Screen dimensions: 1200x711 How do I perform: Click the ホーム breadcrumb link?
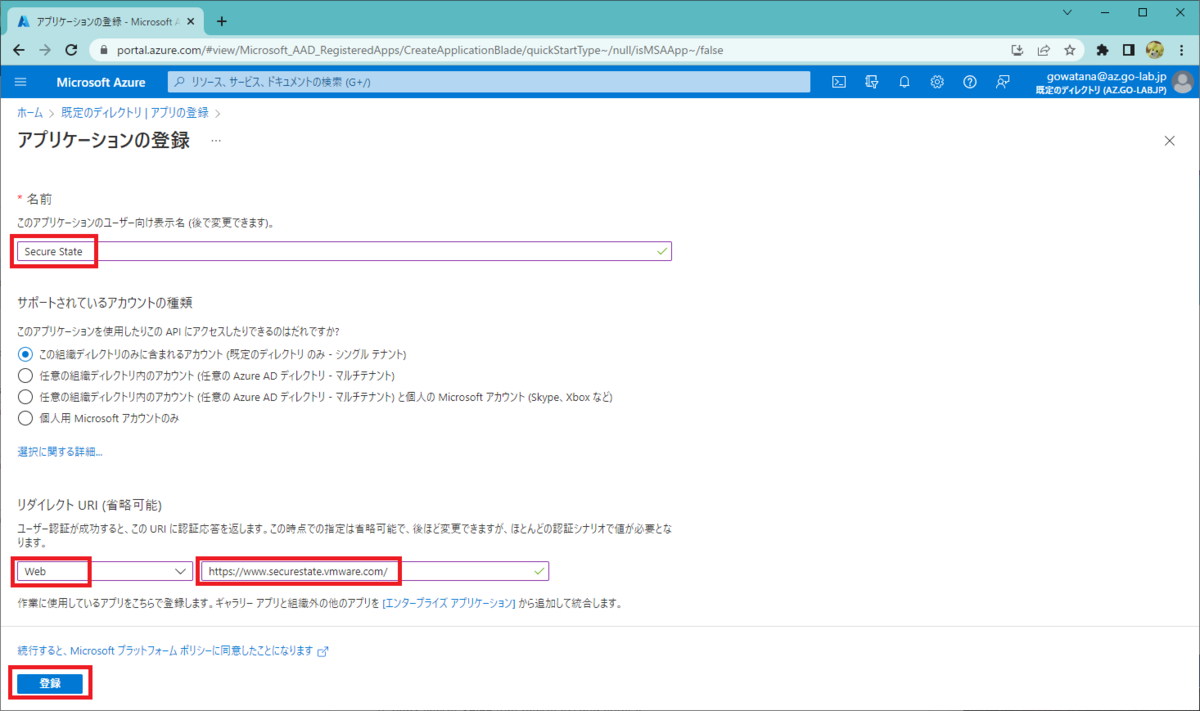pyautogui.click(x=30, y=113)
